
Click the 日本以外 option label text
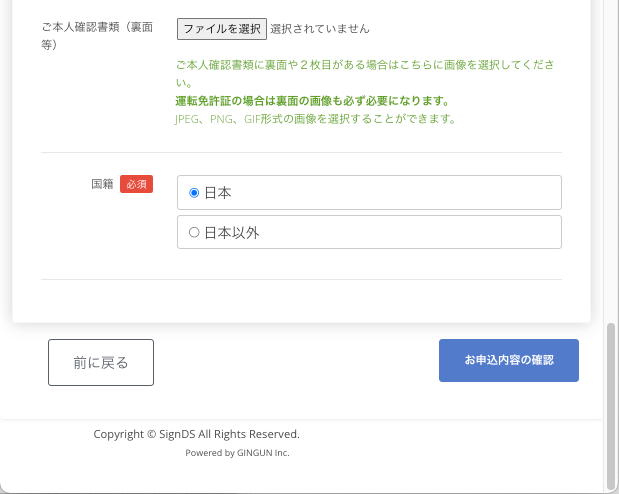[231, 232]
